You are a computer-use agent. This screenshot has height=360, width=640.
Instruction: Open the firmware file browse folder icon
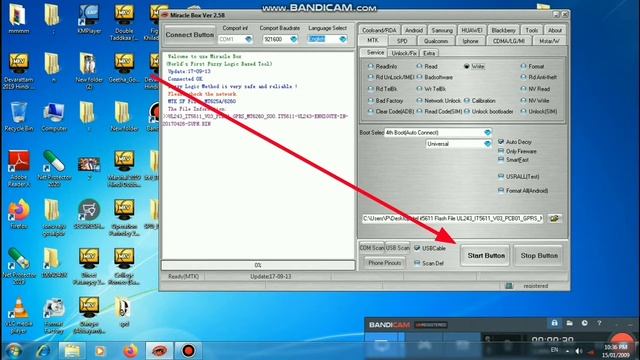pos(554,218)
